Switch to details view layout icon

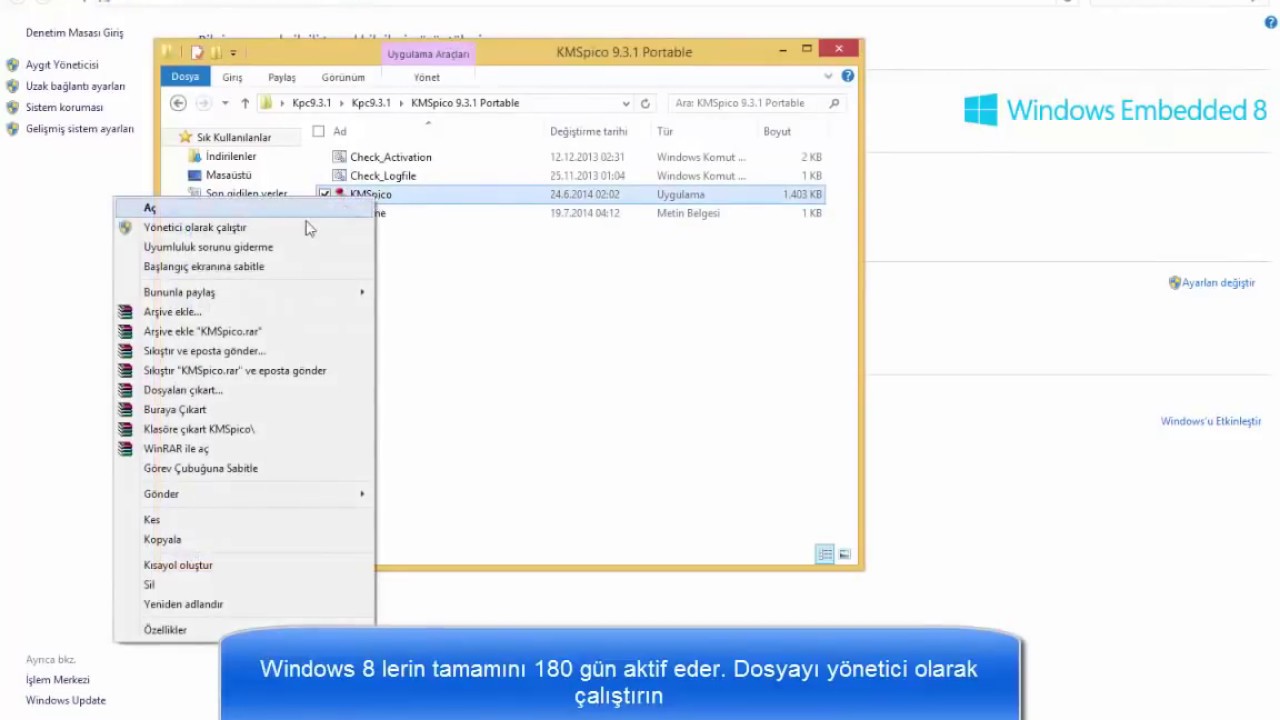tap(825, 555)
